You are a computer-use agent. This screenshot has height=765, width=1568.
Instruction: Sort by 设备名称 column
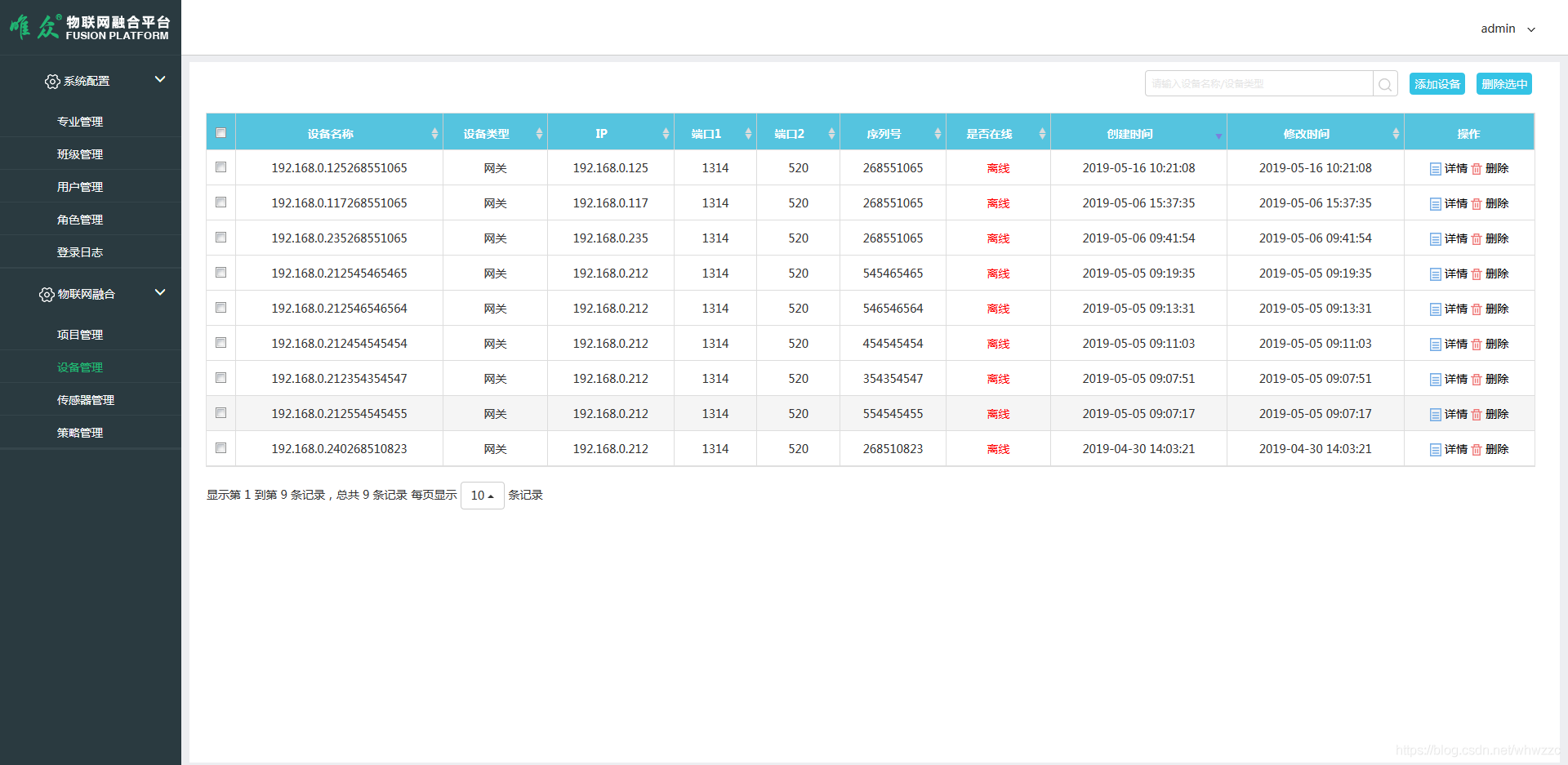click(339, 134)
